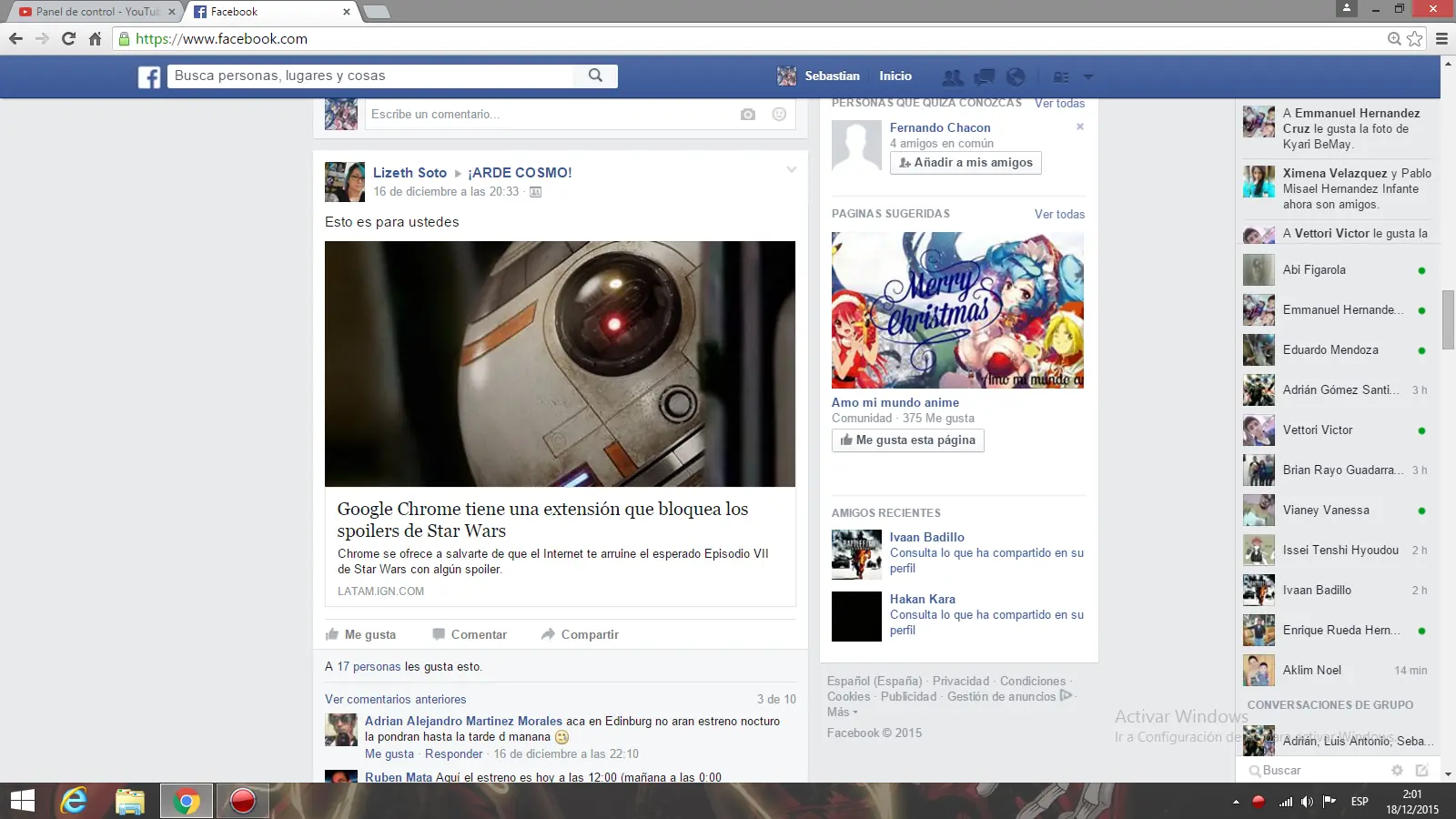
Task: View the '17 personas' who liked the post
Action: 369,667
